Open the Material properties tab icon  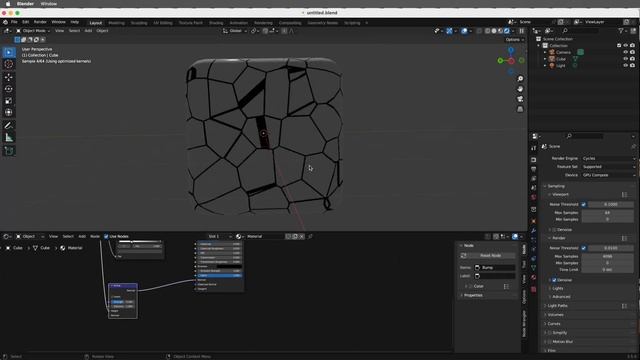[533, 278]
